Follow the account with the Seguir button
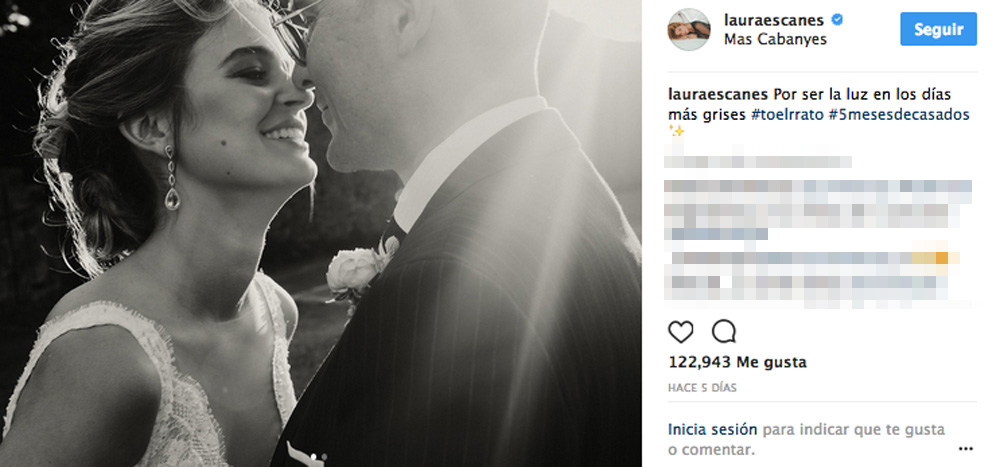Viewport: 1000px width, 467px height. 938,29
